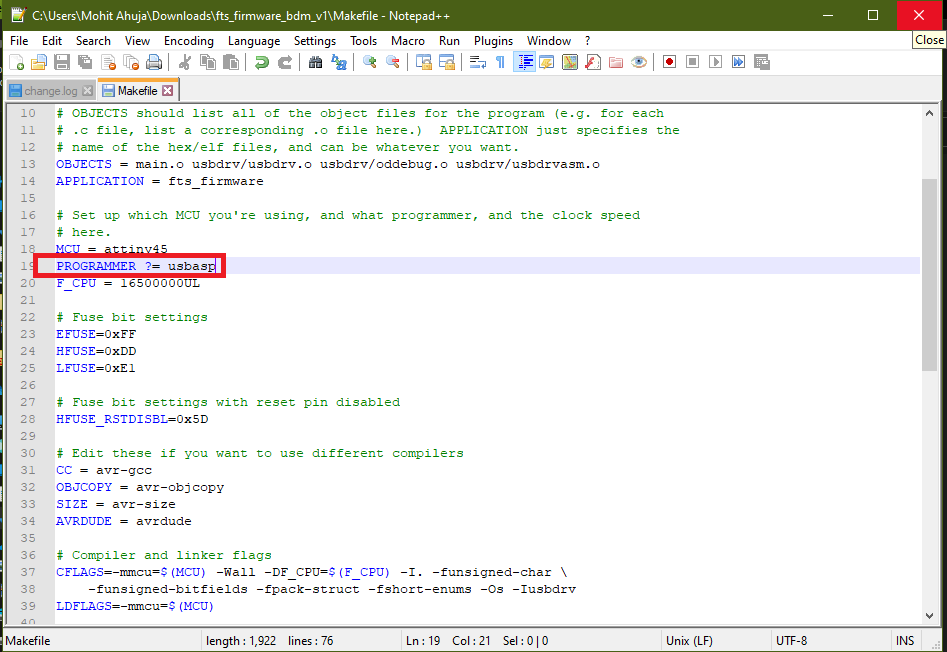Toggle INS insert mode in status bar
947x652 pixels.
[x=905, y=641]
